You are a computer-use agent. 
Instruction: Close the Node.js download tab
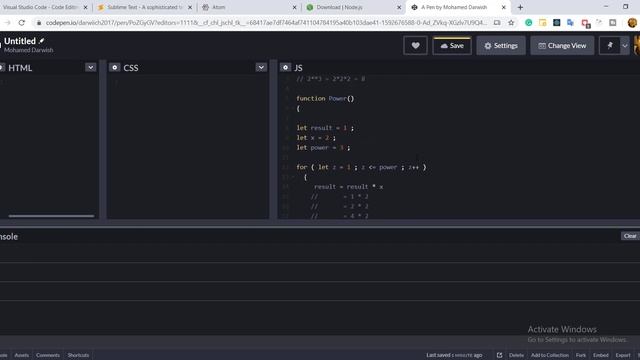pos(399,7)
